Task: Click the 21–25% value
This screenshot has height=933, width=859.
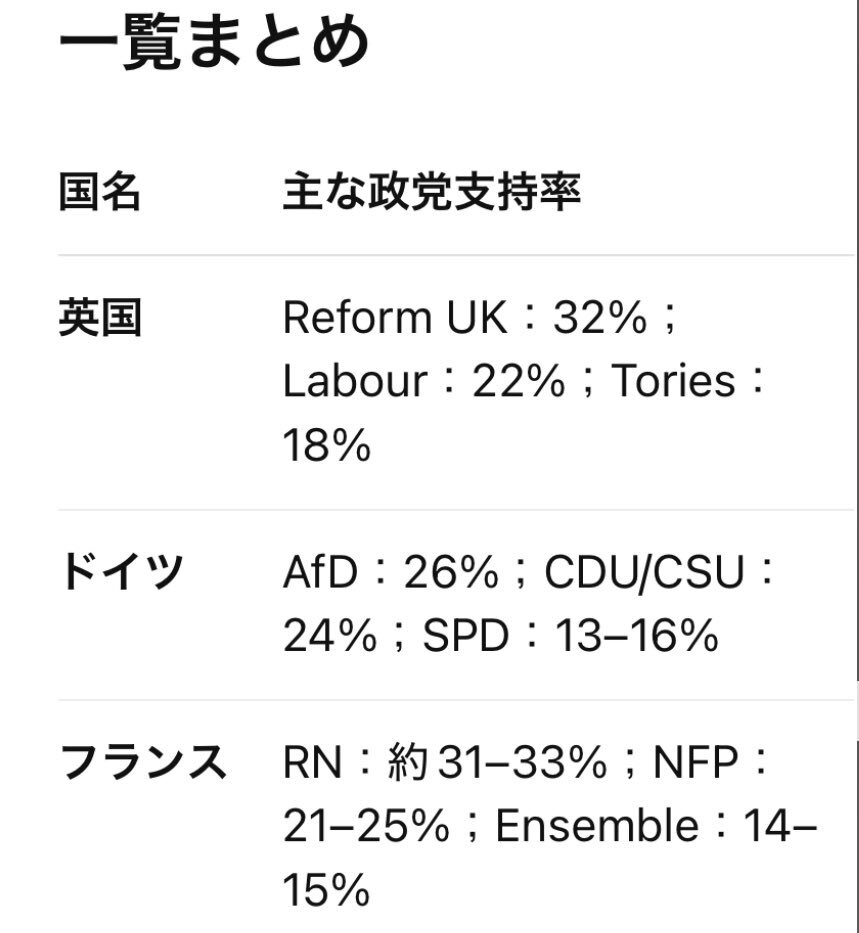Action: point(365,827)
